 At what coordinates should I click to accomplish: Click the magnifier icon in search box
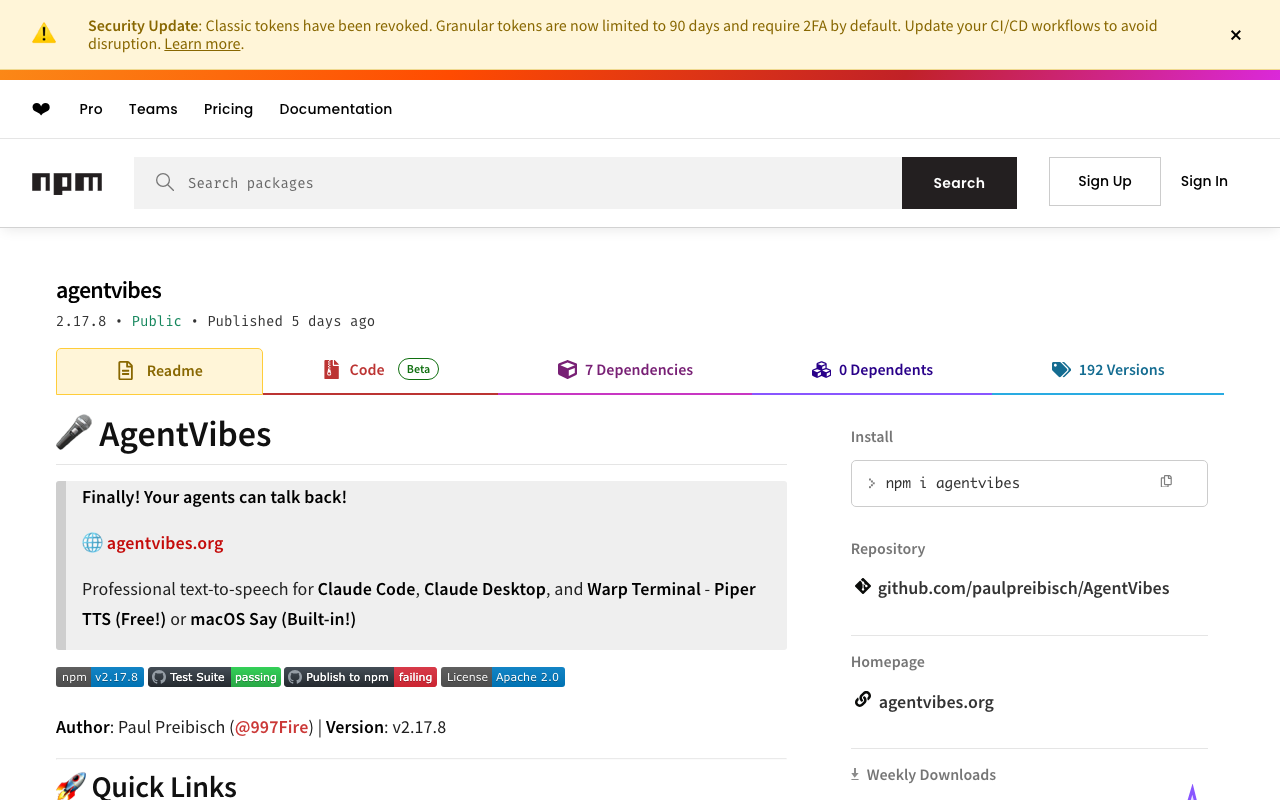[165, 182]
